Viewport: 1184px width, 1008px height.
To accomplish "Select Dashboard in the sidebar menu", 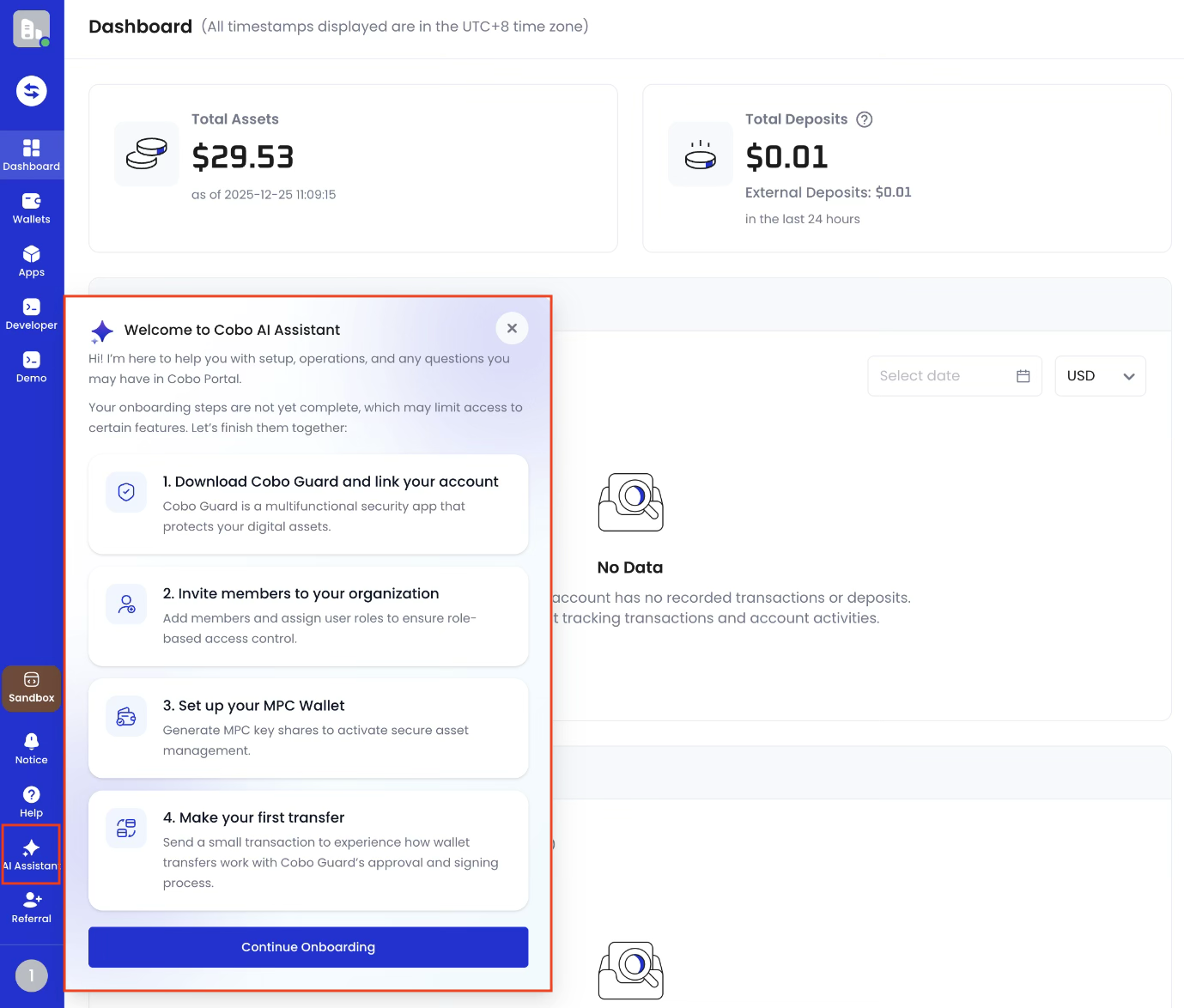I will tap(32, 155).
